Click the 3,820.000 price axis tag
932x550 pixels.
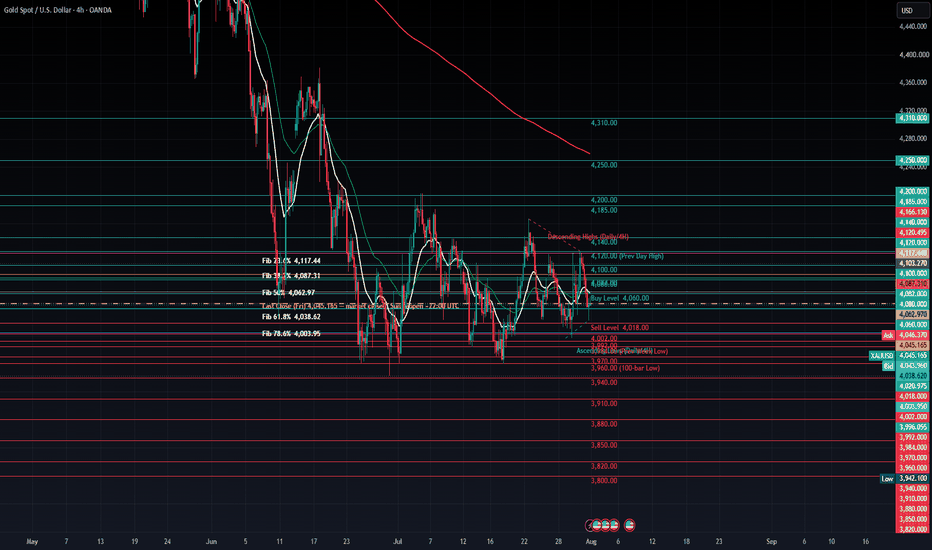click(x=912, y=529)
